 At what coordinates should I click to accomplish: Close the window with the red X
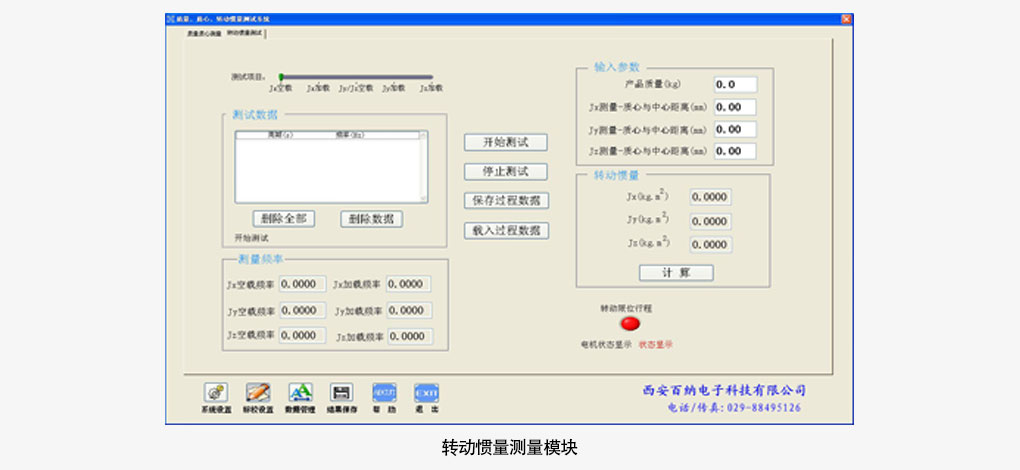pos(846,19)
